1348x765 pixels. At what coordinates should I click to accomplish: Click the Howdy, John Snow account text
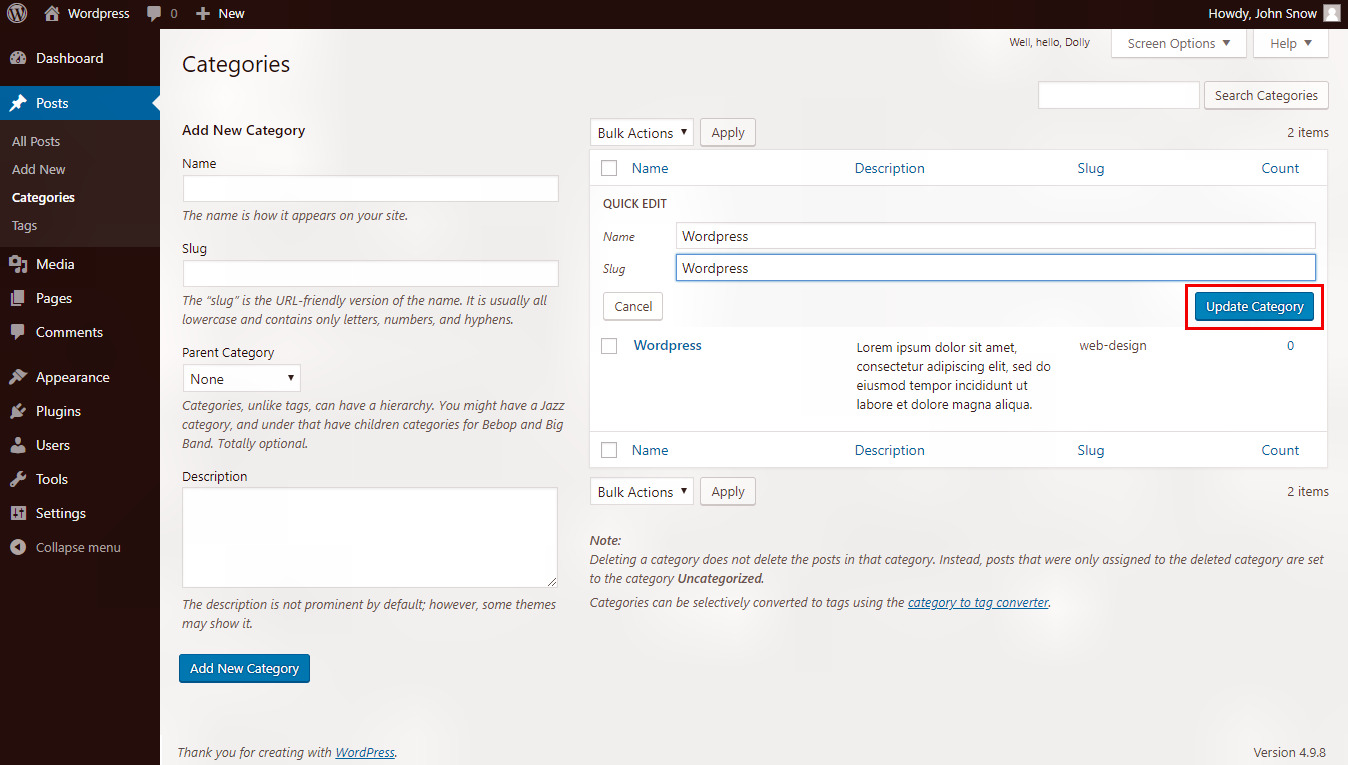point(1262,13)
